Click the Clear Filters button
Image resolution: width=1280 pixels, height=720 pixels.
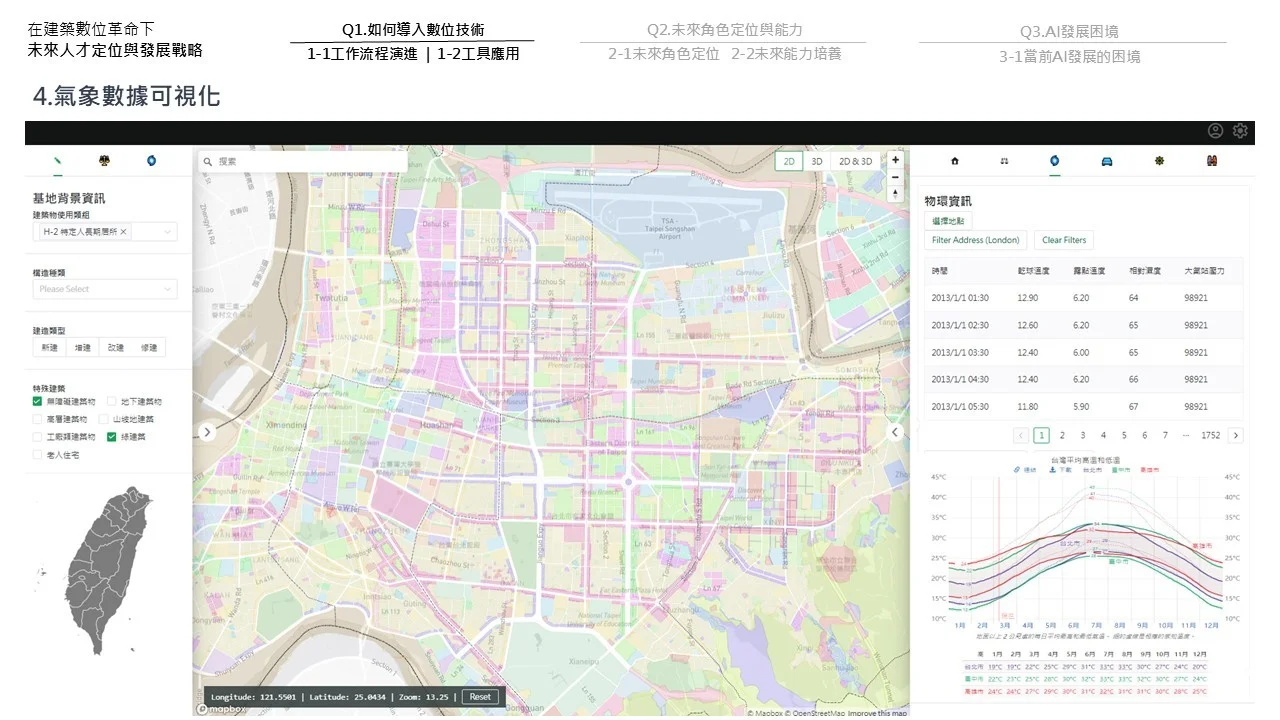click(x=1063, y=240)
